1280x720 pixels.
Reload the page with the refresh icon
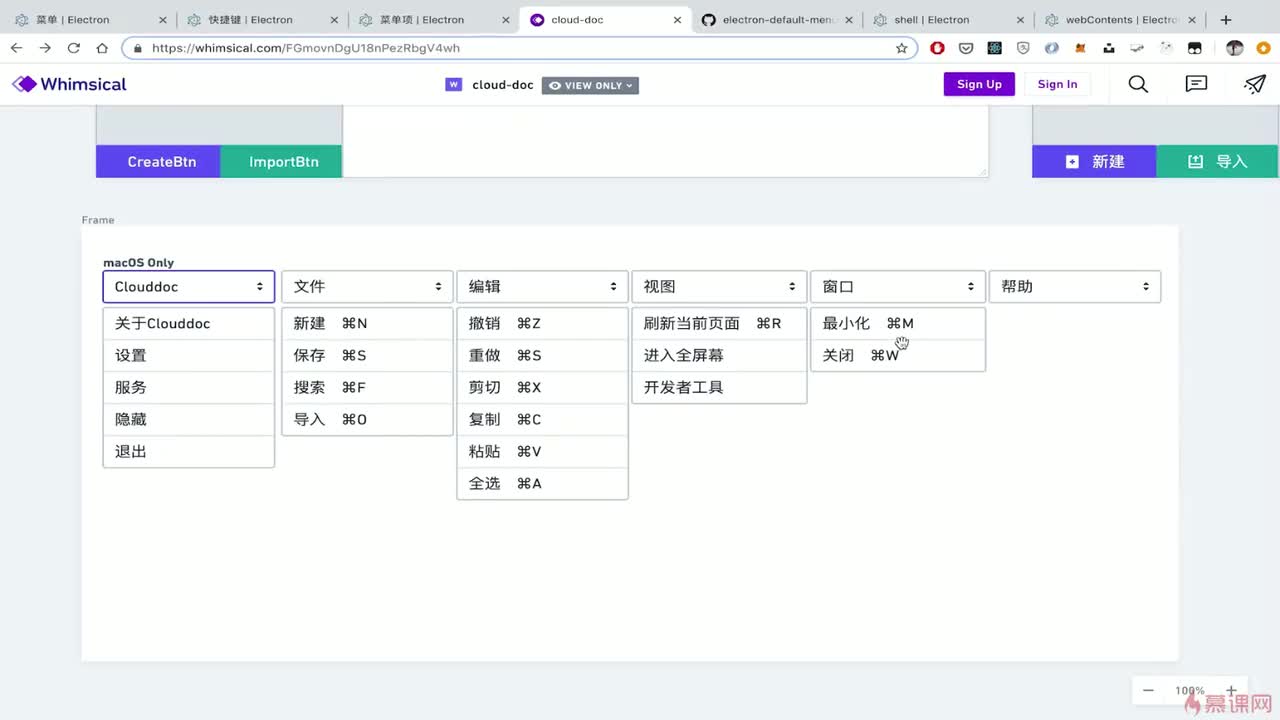coord(73,48)
